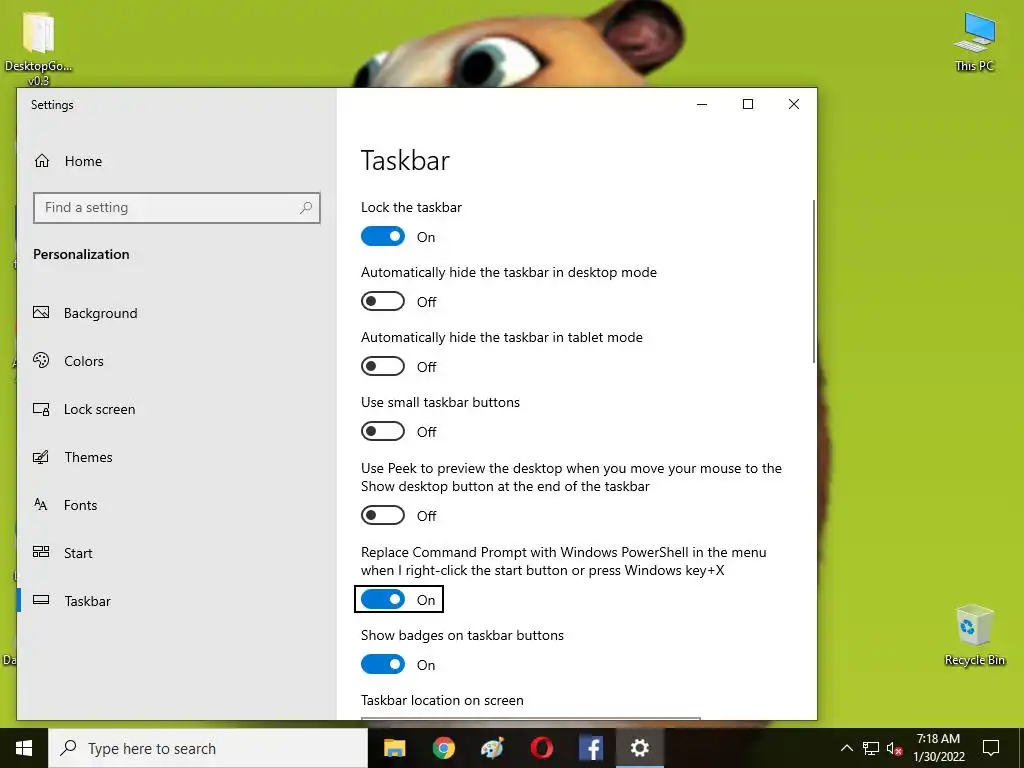This screenshot has width=1024, height=768.
Task: Open the Home icon in Settings sidebar
Action: coord(42,161)
